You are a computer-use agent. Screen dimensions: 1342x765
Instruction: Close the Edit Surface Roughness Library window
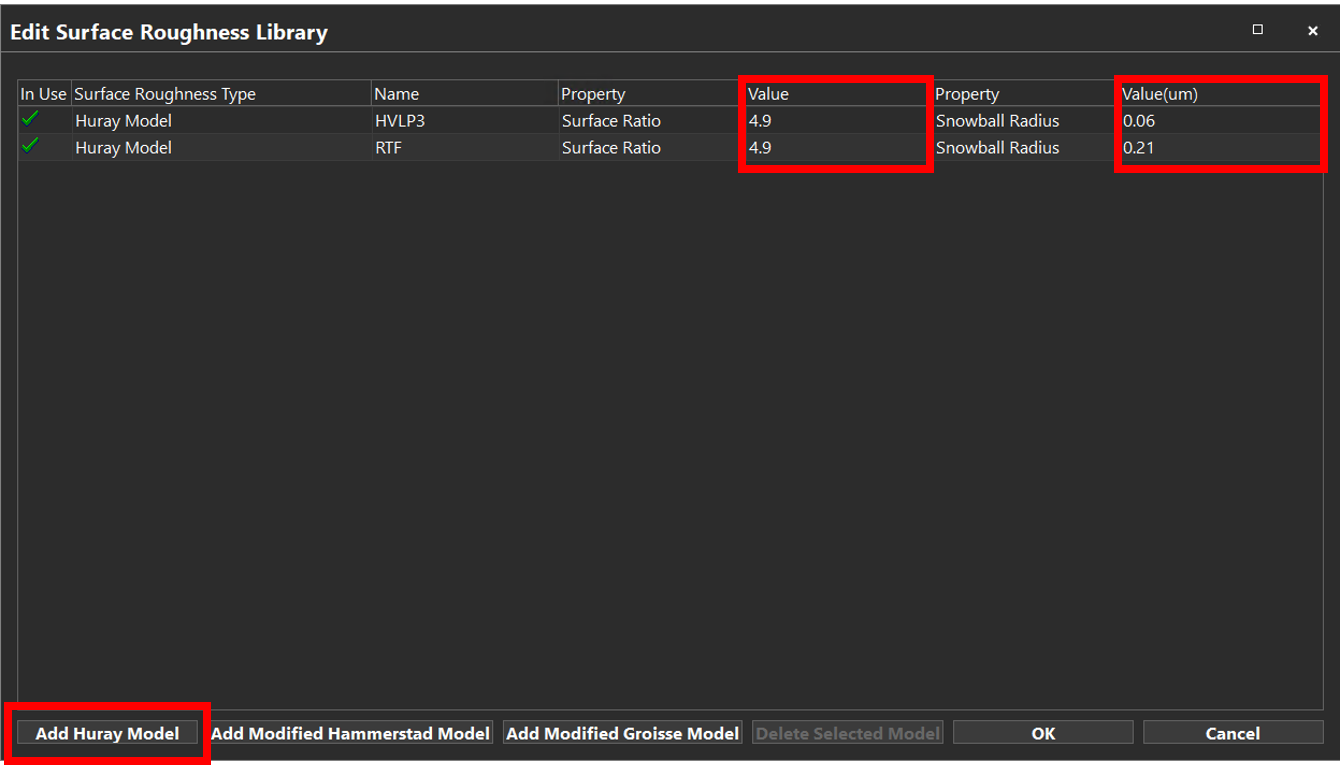[1313, 31]
